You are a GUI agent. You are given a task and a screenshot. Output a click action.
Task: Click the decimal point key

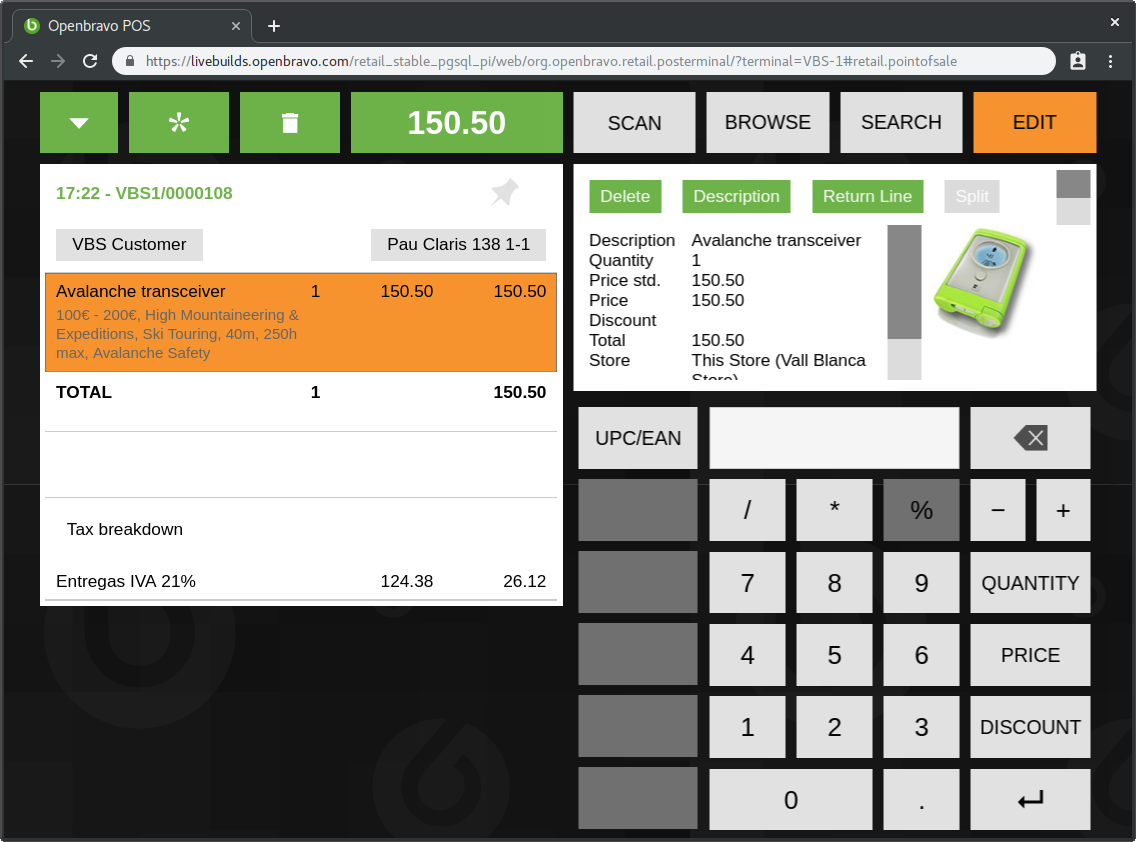921,799
